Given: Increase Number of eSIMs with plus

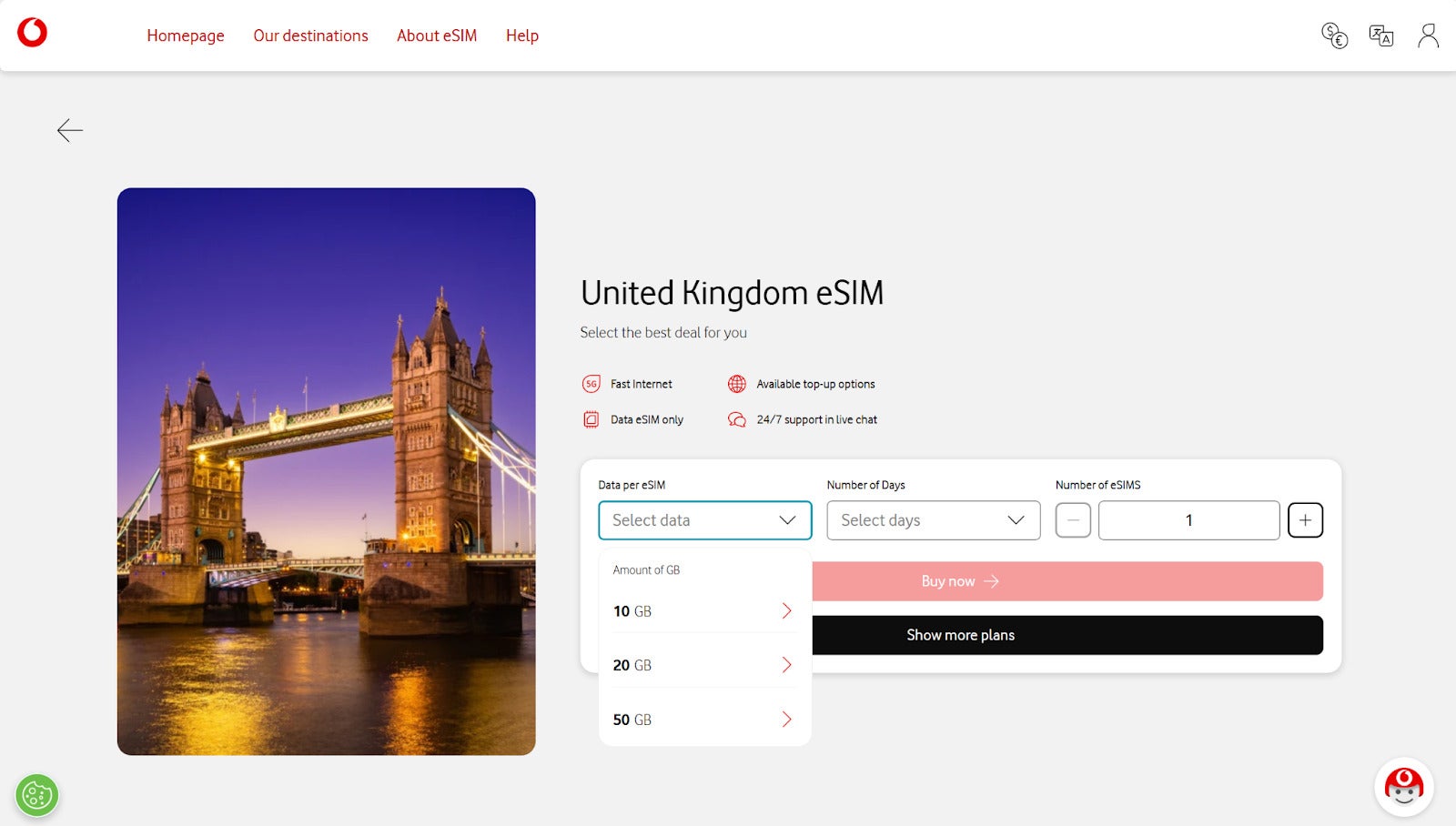Looking at the screenshot, I should 1306,519.
